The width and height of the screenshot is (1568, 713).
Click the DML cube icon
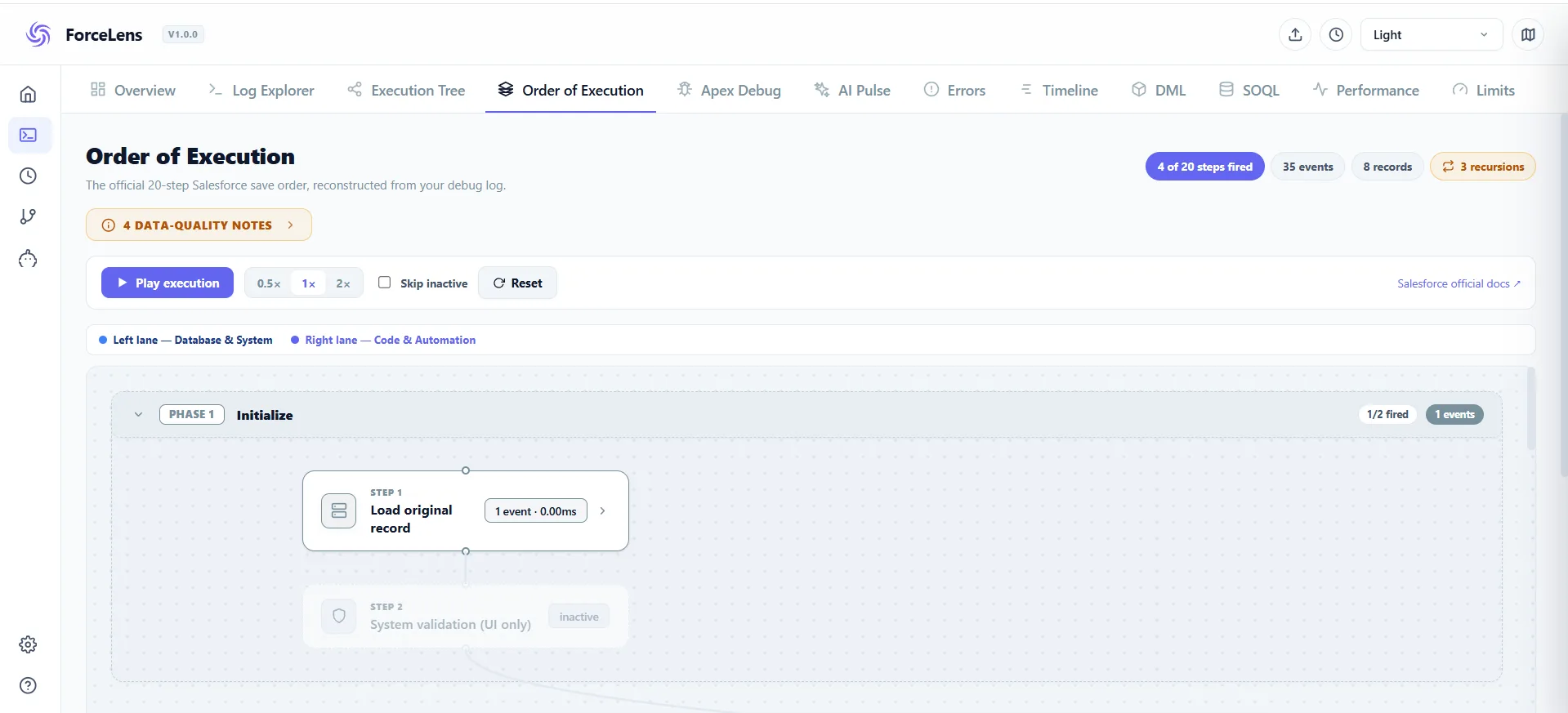1139,89
